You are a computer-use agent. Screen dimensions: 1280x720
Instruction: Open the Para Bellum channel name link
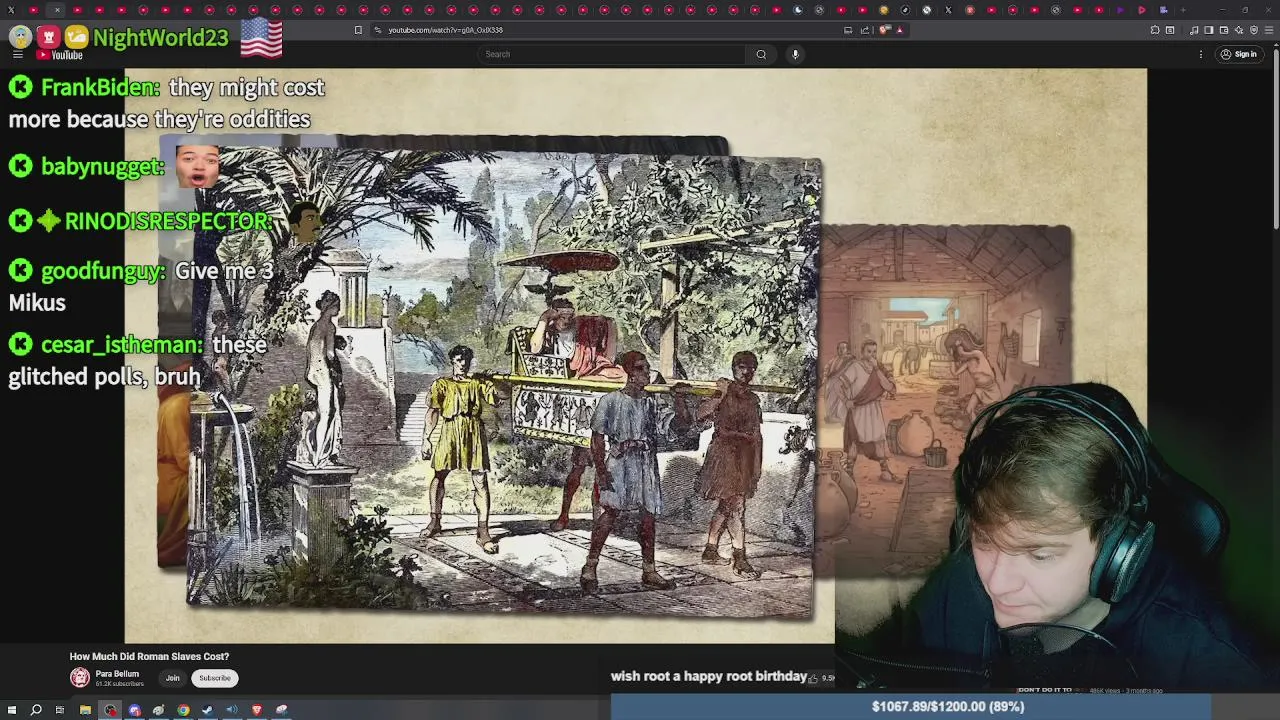pyautogui.click(x=117, y=674)
